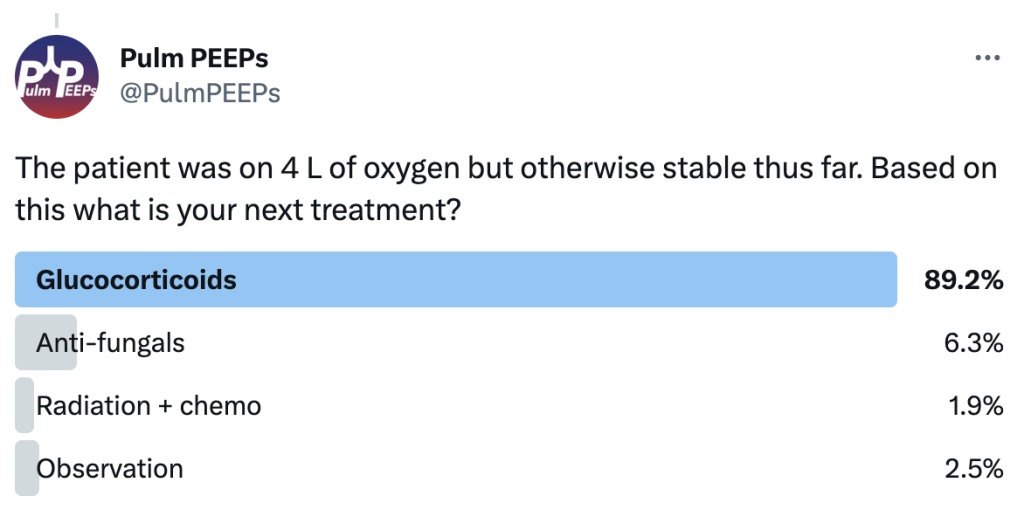Viewport: 1024px width, 510px height.
Task: Click the 'next treatment?' question line
Action: (238, 210)
